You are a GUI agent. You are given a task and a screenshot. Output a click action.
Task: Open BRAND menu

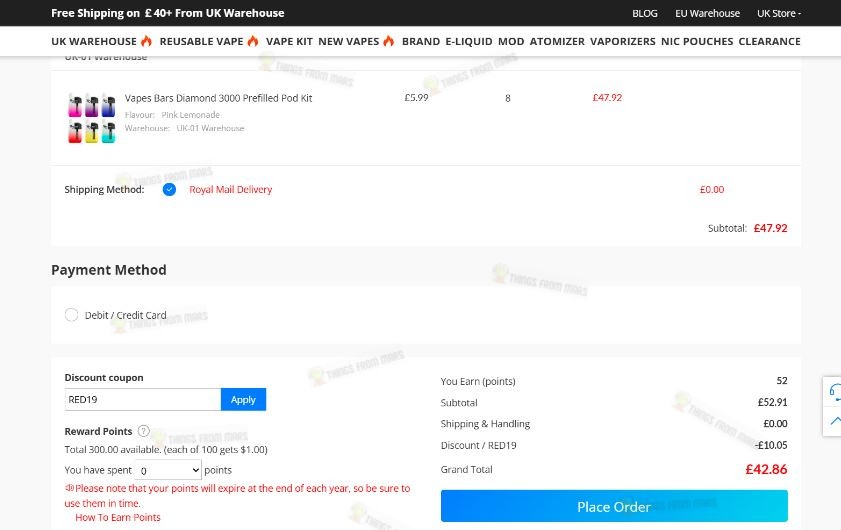point(421,41)
